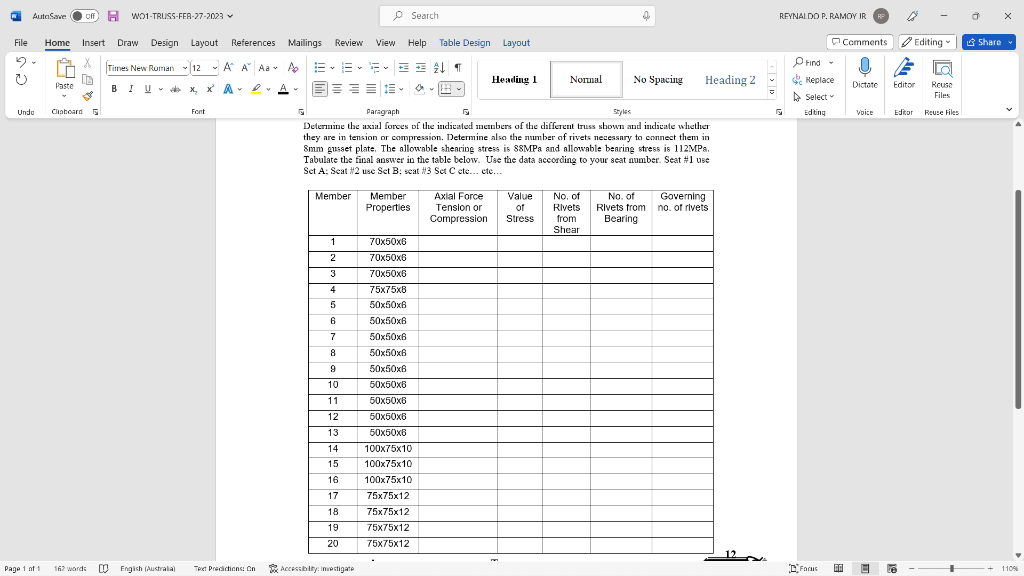Activate the Format Painter brush

tap(88, 96)
